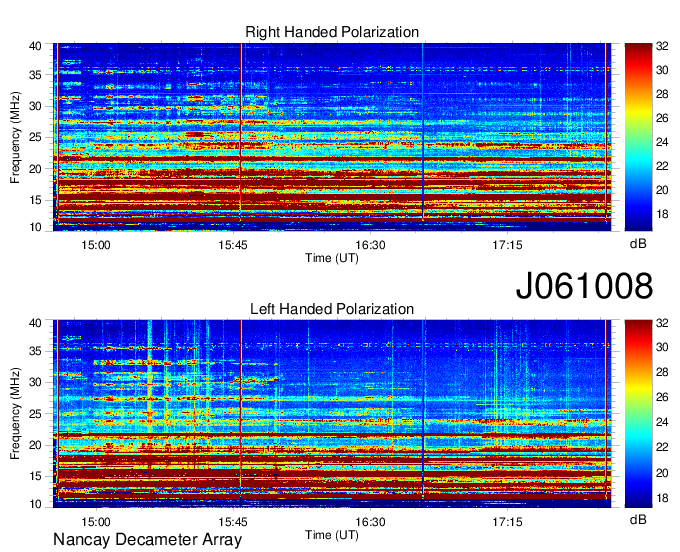Select the top spectrogram's color scale bar

[x=638, y=137]
